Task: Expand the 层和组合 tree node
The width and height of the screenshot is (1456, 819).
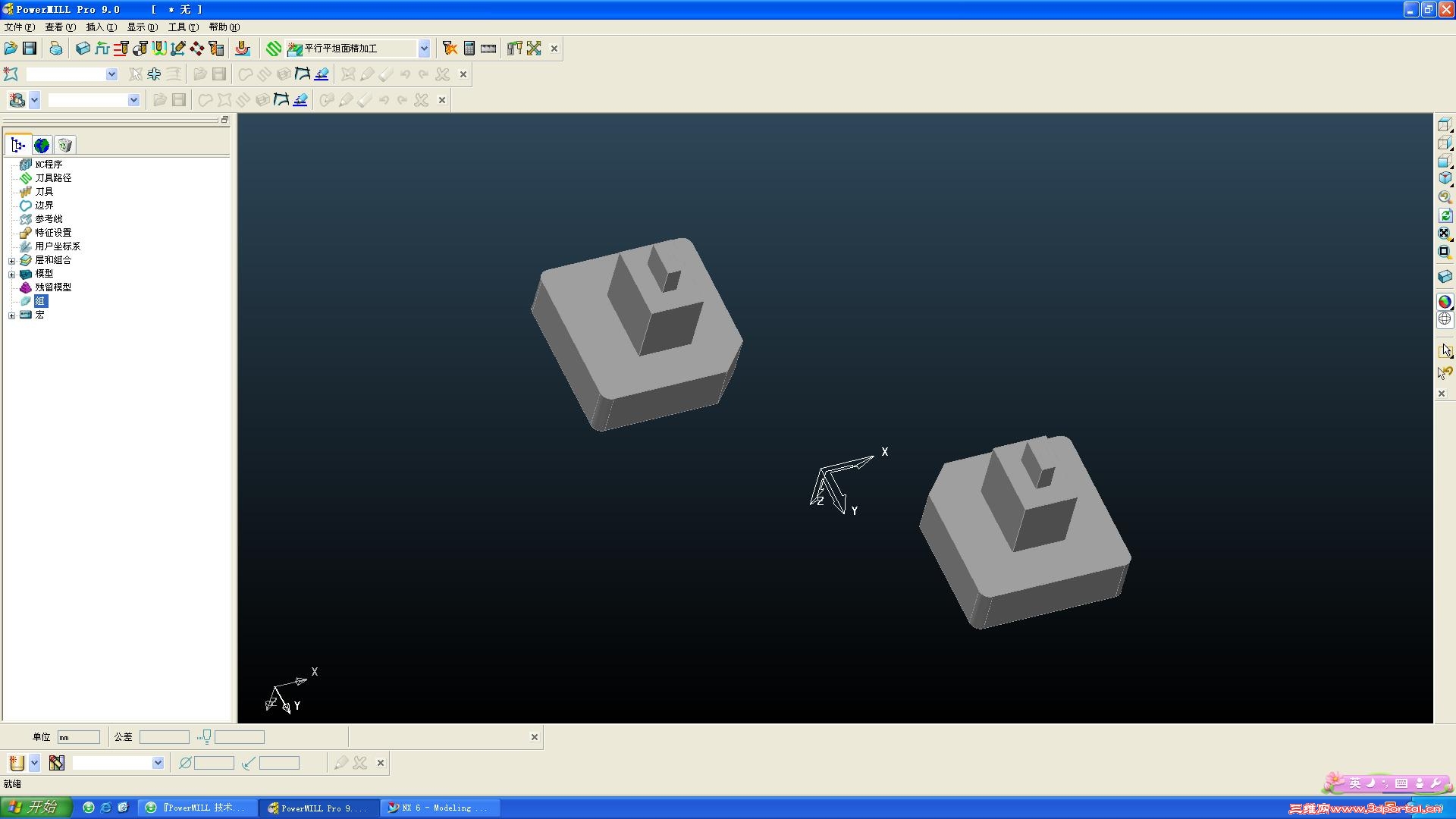Action: (11, 261)
